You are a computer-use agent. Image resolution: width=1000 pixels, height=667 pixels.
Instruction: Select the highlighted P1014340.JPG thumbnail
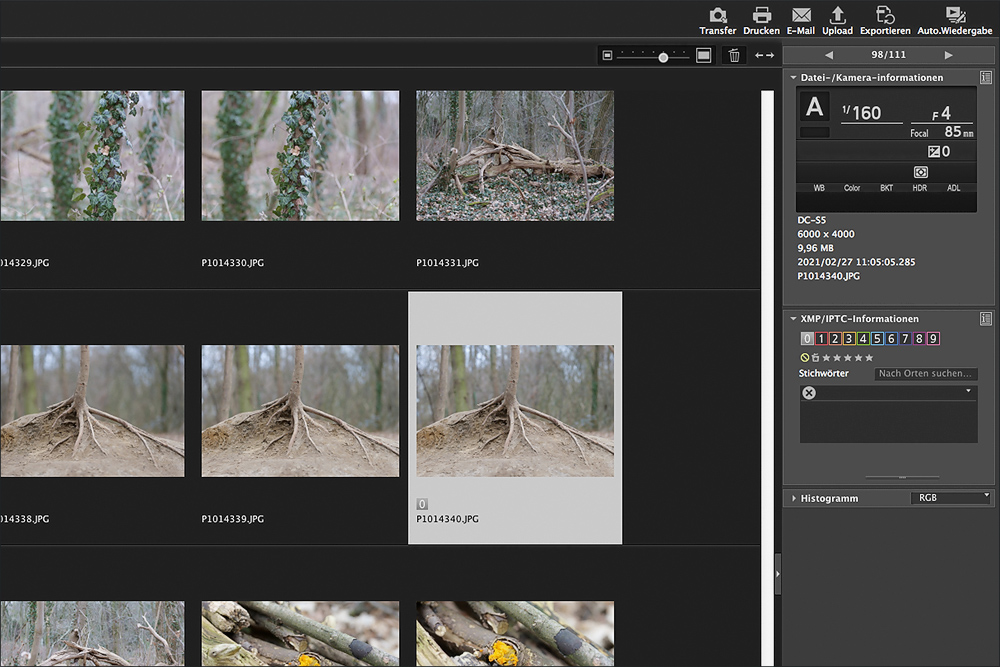tap(515, 411)
